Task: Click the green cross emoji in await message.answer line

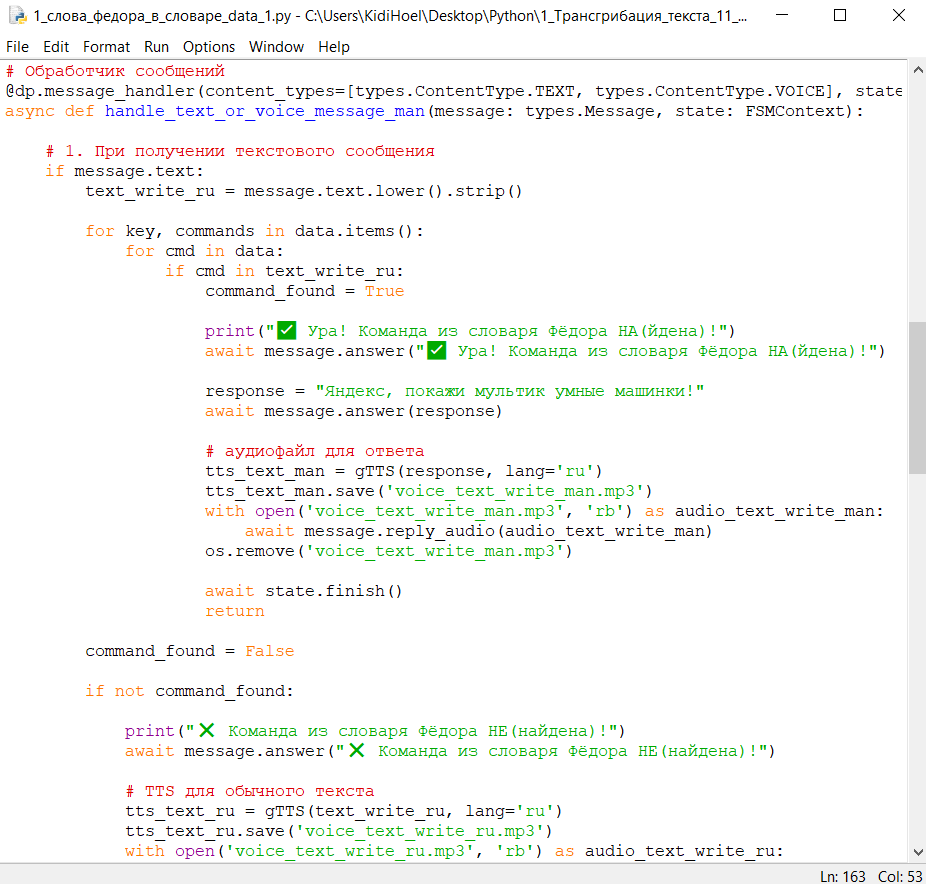Action: tap(356, 750)
